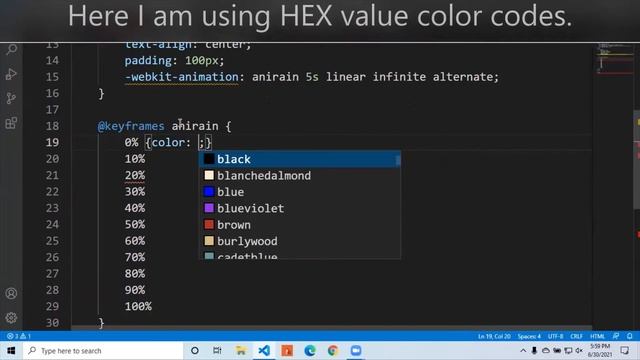Screen dimensions: 640x360
Task: Click Visual Studio Code taskbar icon
Action: 264,351
